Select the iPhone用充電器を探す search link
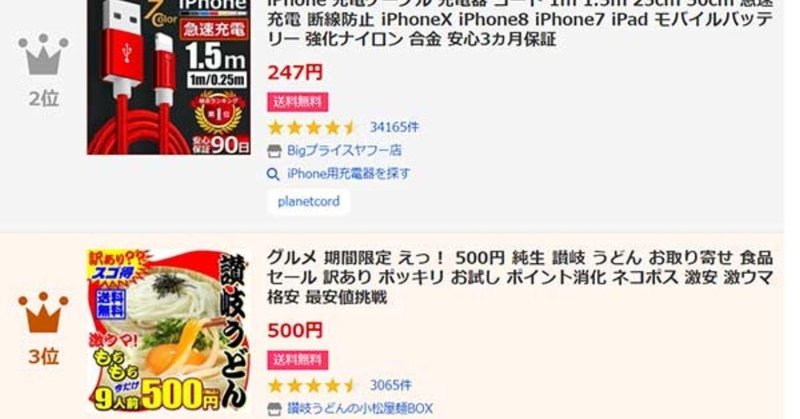Screen dimensions: 800x419 [348, 174]
